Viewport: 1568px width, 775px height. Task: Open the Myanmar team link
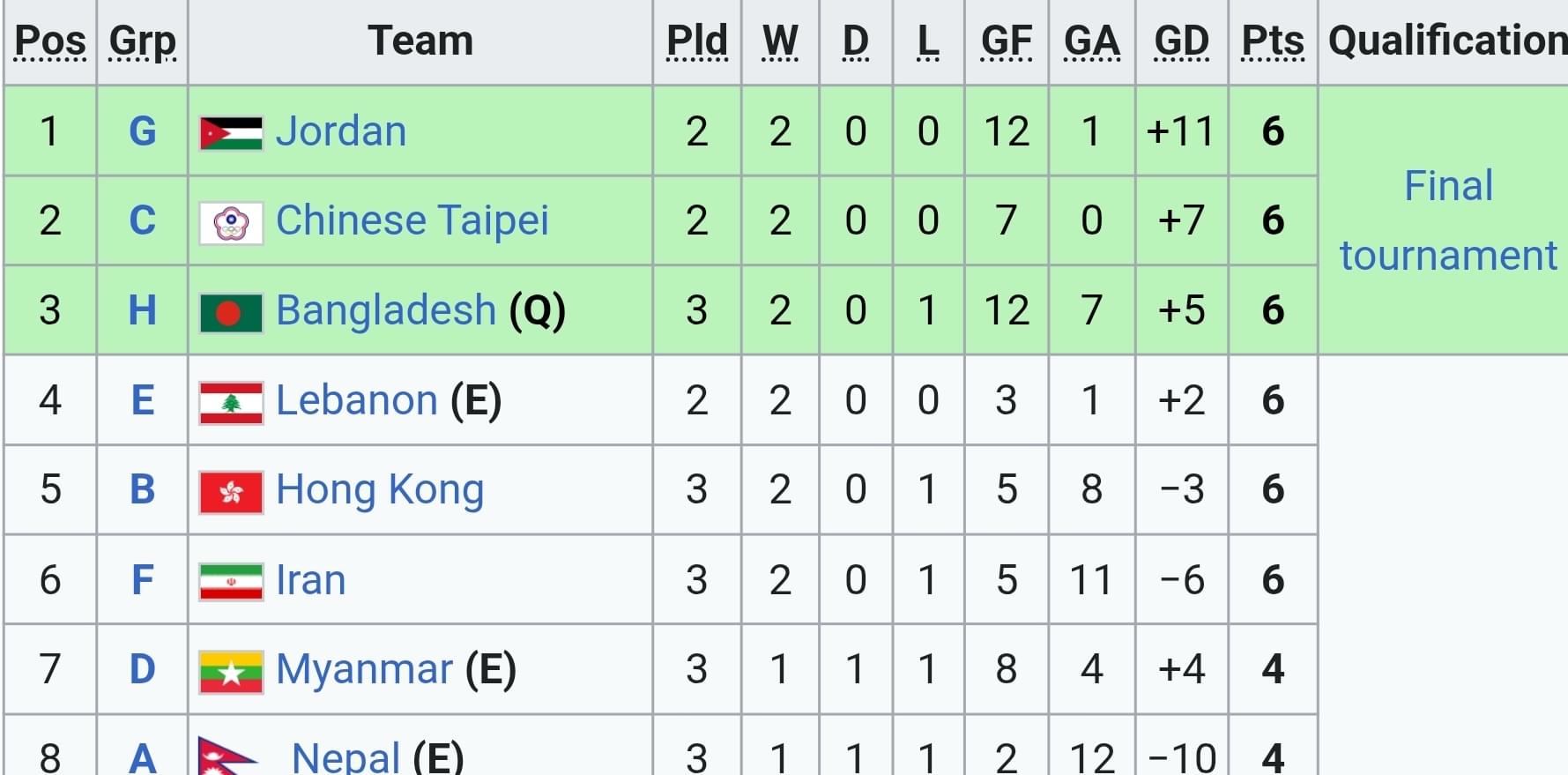[364, 669]
